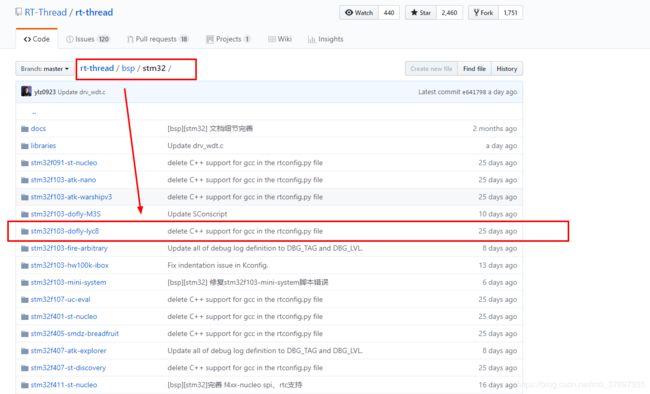Open the stm32f401-st-nucleo folder
The height and width of the screenshot is (394, 650).
64,316
